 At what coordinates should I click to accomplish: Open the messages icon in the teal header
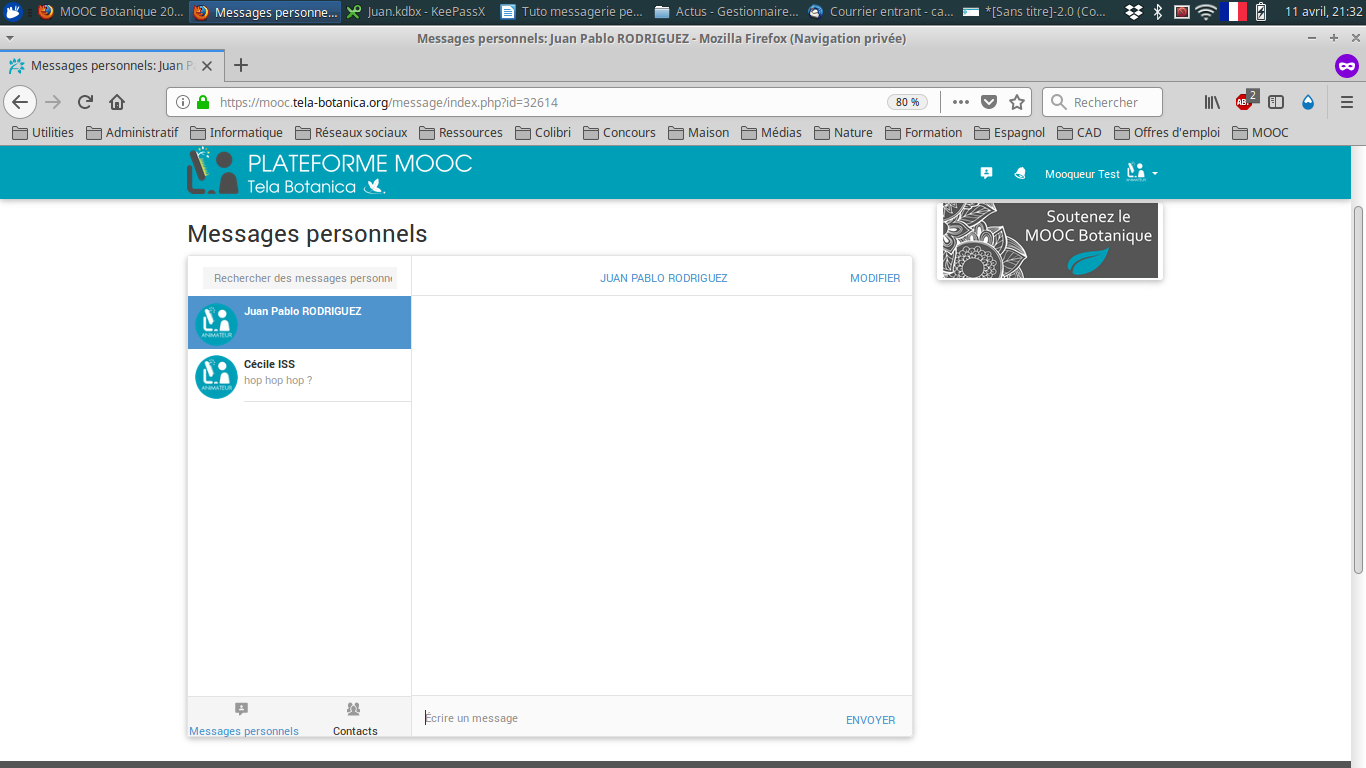[986, 173]
